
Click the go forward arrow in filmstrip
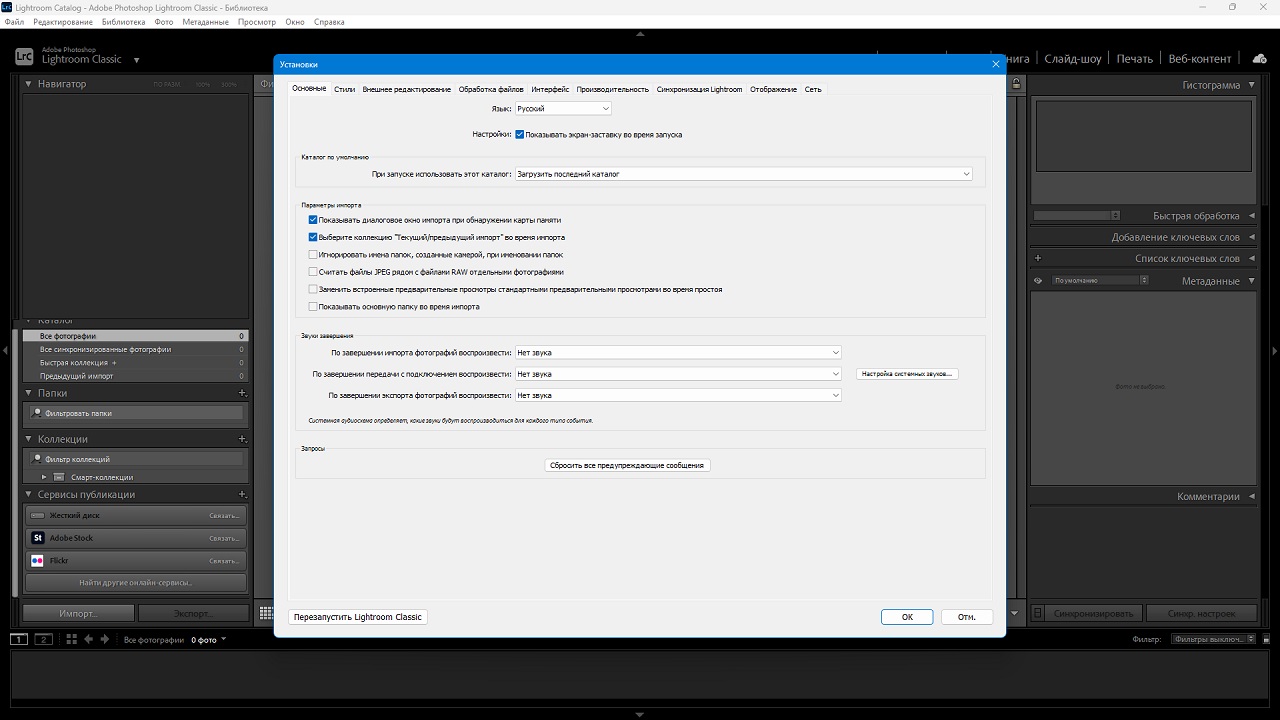click(x=104, y=639)
